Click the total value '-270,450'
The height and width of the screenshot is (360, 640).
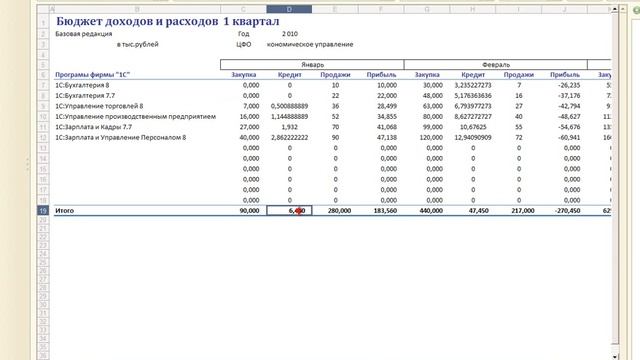tap(567, 211)
